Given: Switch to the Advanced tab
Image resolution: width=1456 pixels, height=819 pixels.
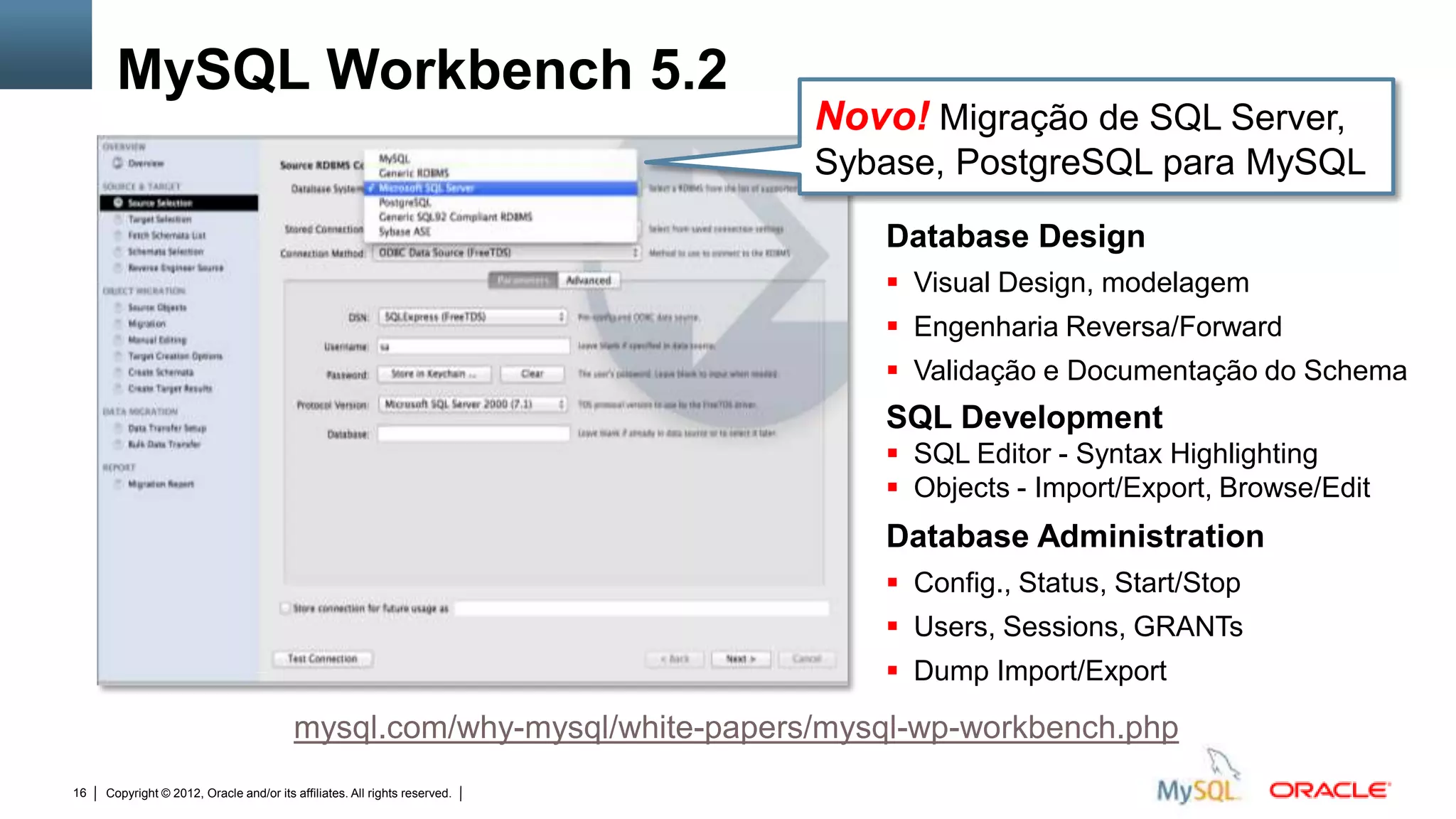Looking at the screenshot, I should tap(589, 281).
